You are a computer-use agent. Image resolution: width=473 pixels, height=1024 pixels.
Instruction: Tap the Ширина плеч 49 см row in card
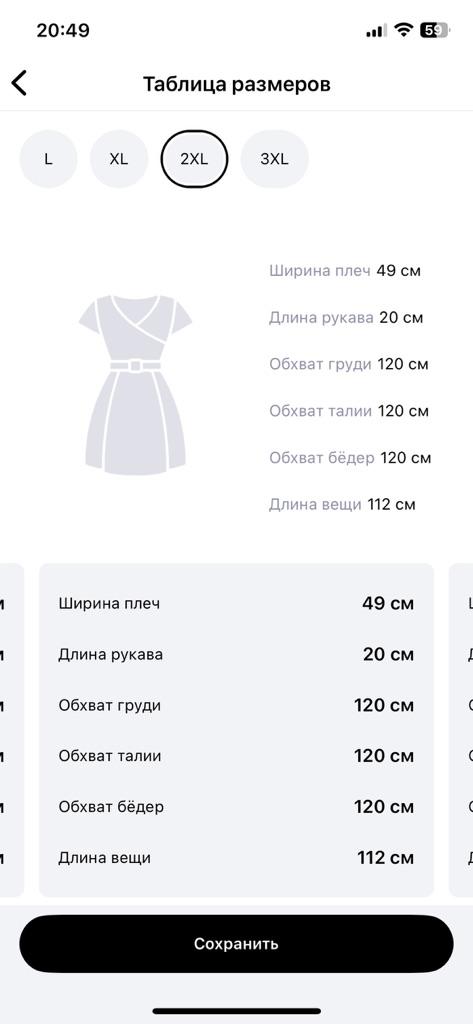click(236, 603)
